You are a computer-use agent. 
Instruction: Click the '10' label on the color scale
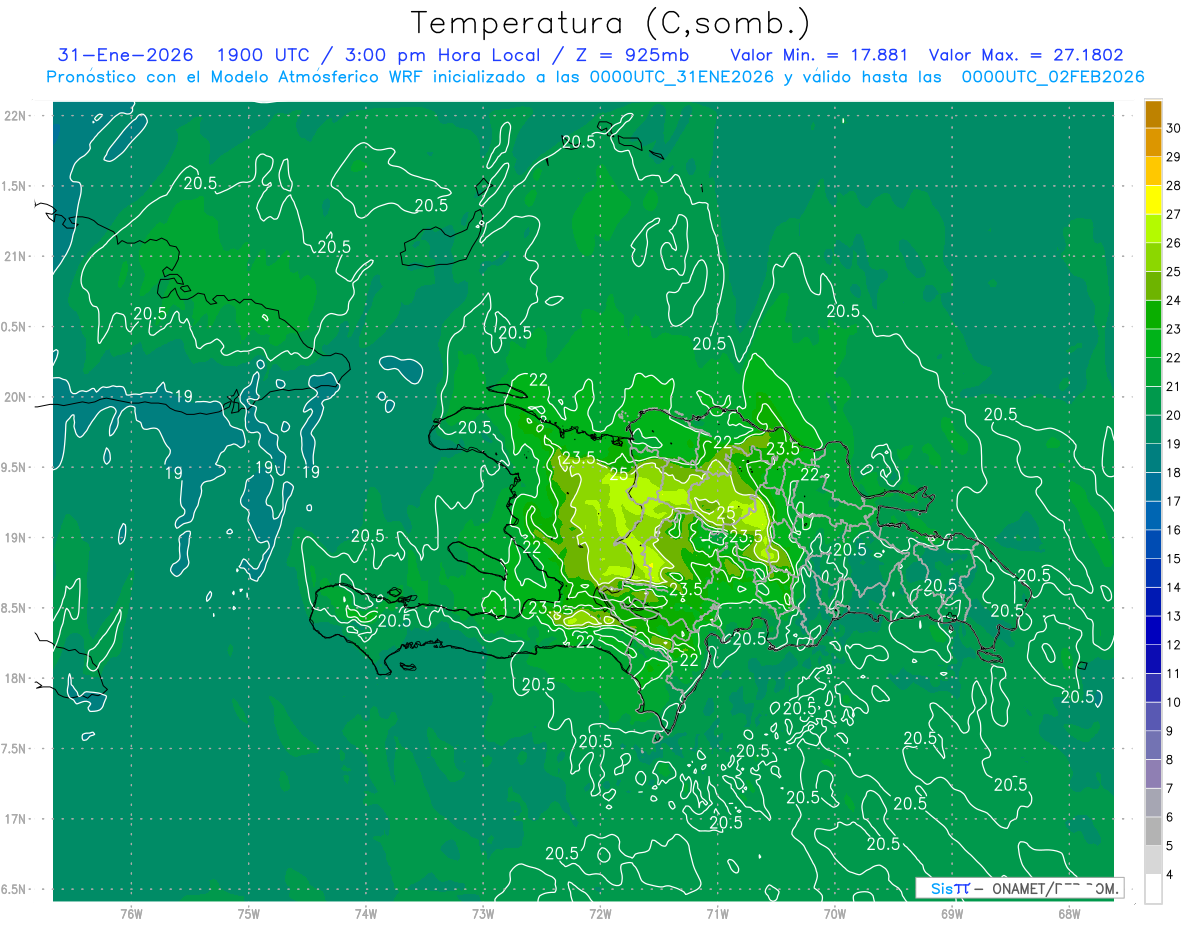(1173, 703)
